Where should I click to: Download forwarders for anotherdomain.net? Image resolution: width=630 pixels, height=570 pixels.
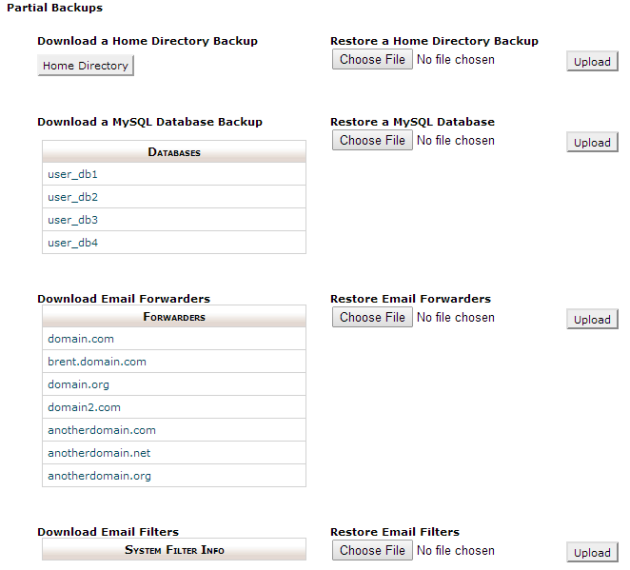100,454
